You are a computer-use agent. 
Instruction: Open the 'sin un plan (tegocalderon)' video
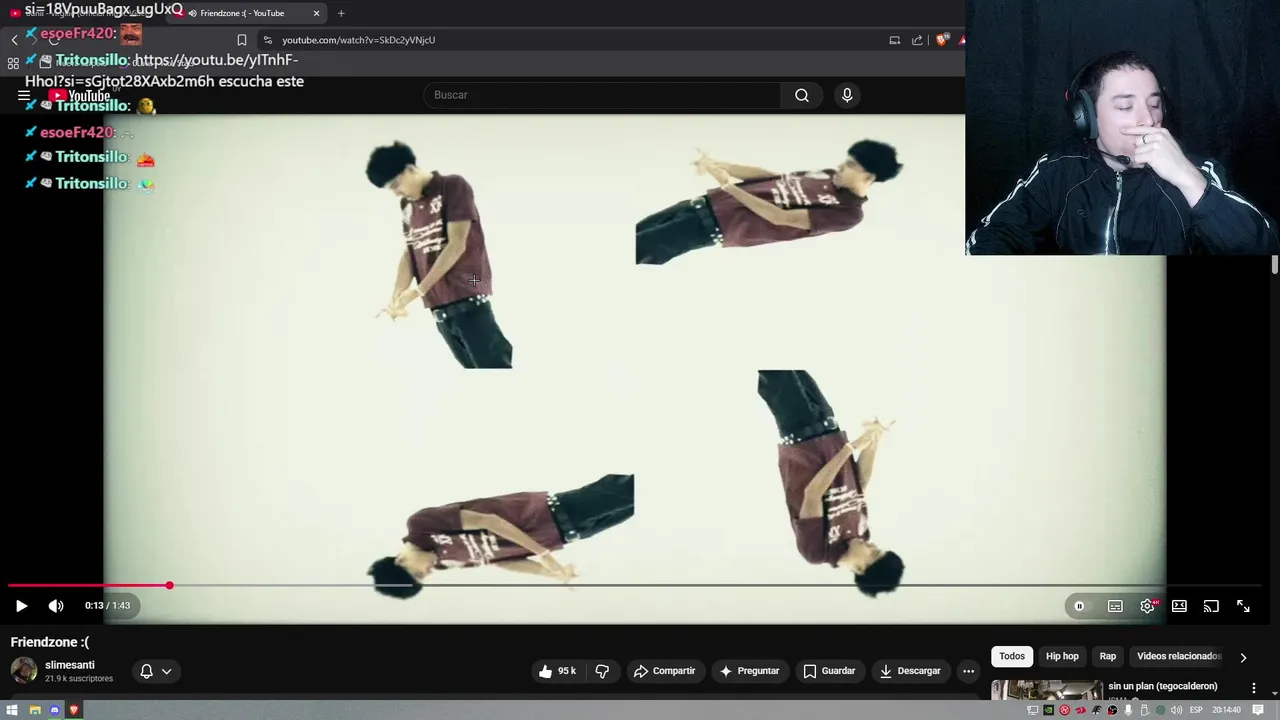[x=1163, y=686]
